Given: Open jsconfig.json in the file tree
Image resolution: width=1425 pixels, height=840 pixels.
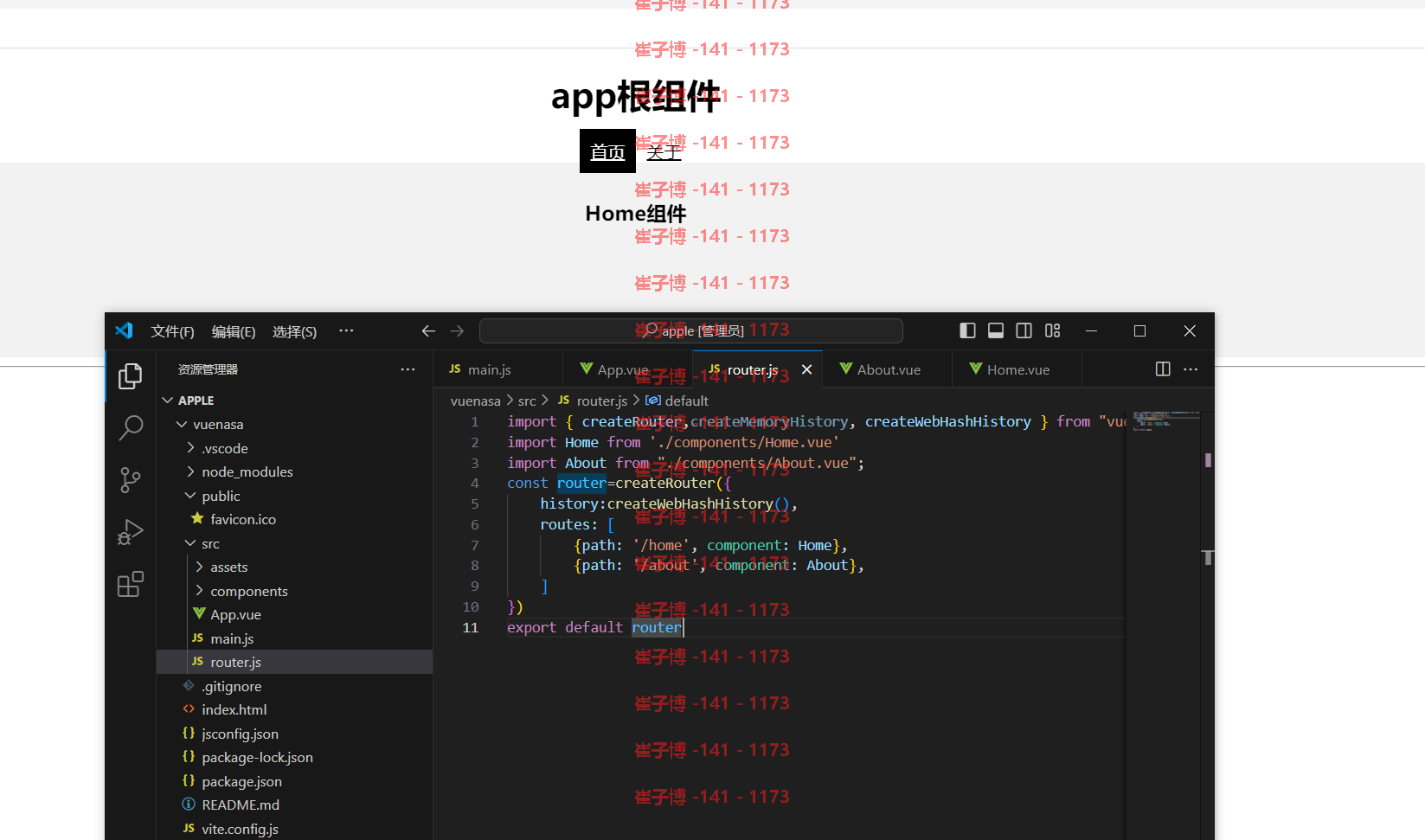Looking at the screenshot, I should (294, 734).
